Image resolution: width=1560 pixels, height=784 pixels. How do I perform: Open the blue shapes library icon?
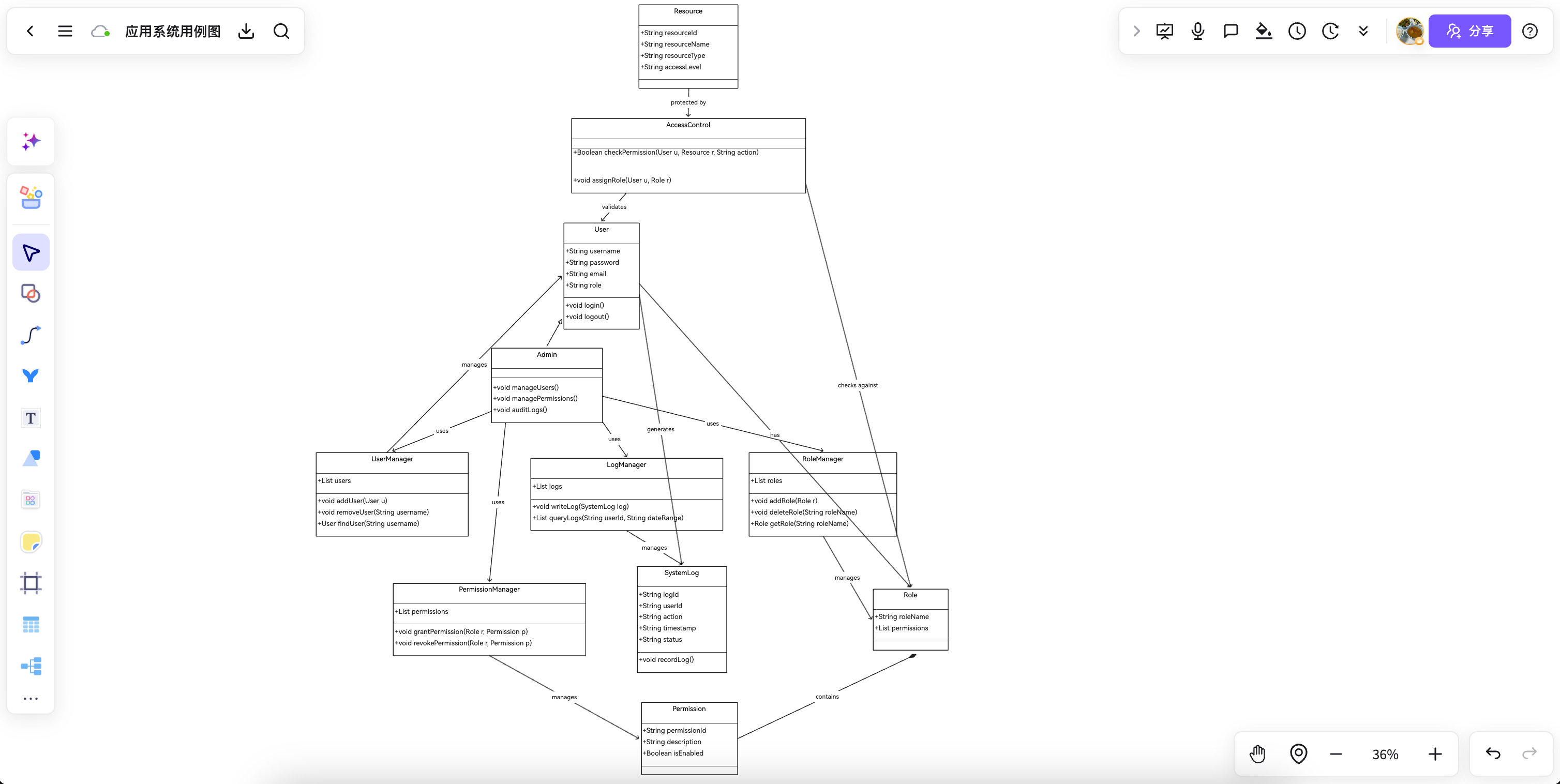31,458
